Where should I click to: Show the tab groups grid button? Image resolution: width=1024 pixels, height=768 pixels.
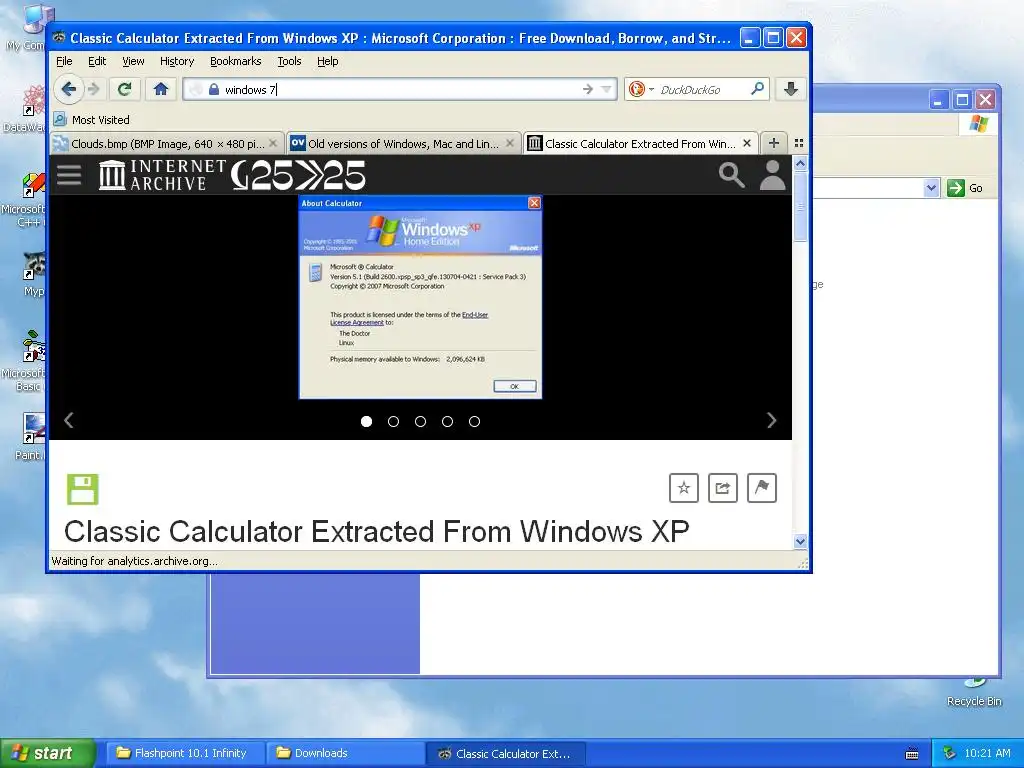(799, 143)
